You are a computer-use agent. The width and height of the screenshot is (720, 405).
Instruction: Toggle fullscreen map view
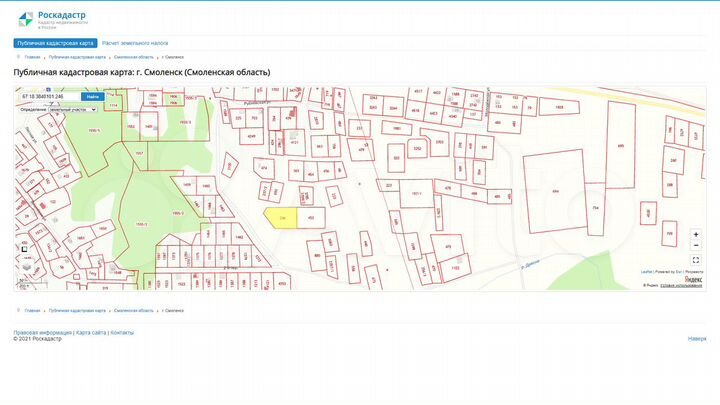tap(696, 260)
